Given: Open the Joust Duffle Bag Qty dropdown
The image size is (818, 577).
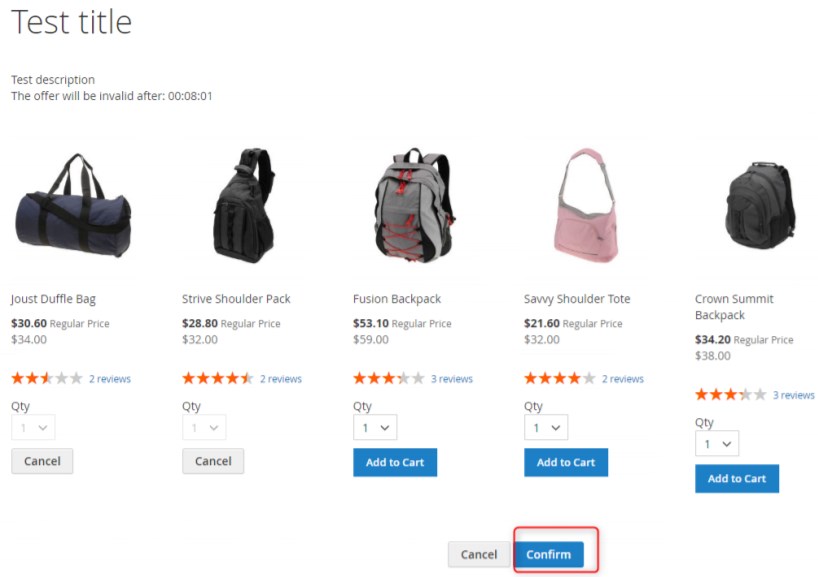Looking at the screenshot, I should click(x=33, y=428).
